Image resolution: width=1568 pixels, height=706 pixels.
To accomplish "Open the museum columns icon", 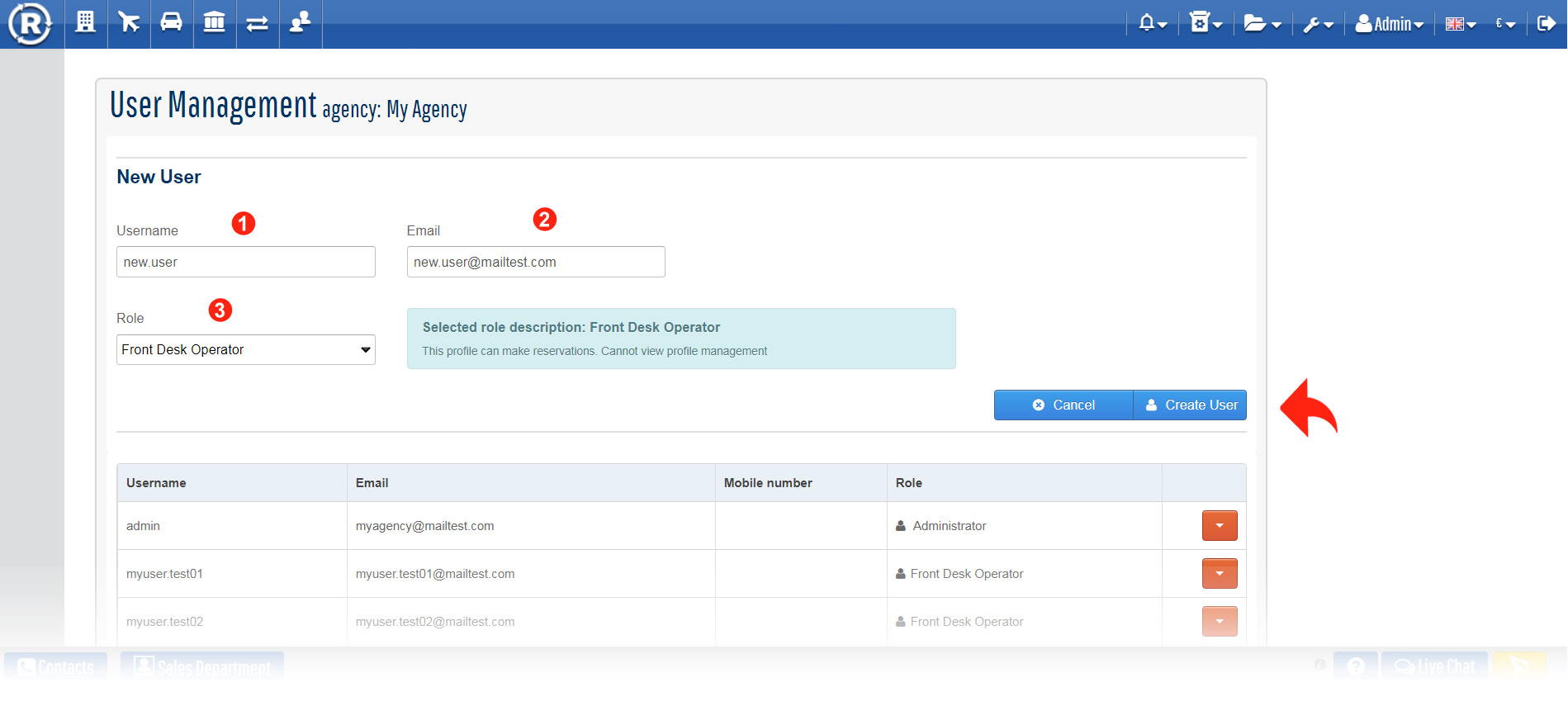I will click(215, 22).
